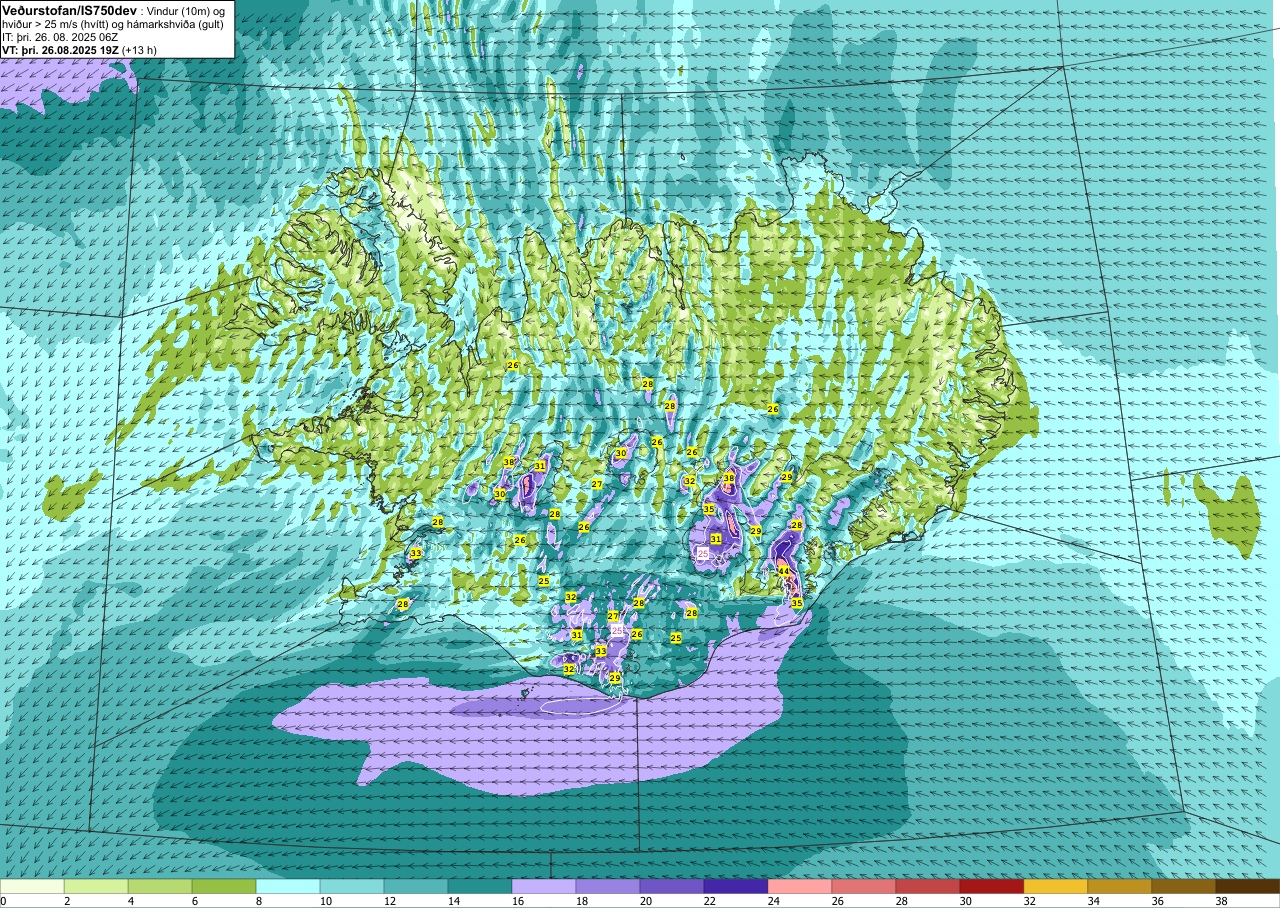Click the 0 tick label on color scale
1280x908 pixels.
(3, 901)
